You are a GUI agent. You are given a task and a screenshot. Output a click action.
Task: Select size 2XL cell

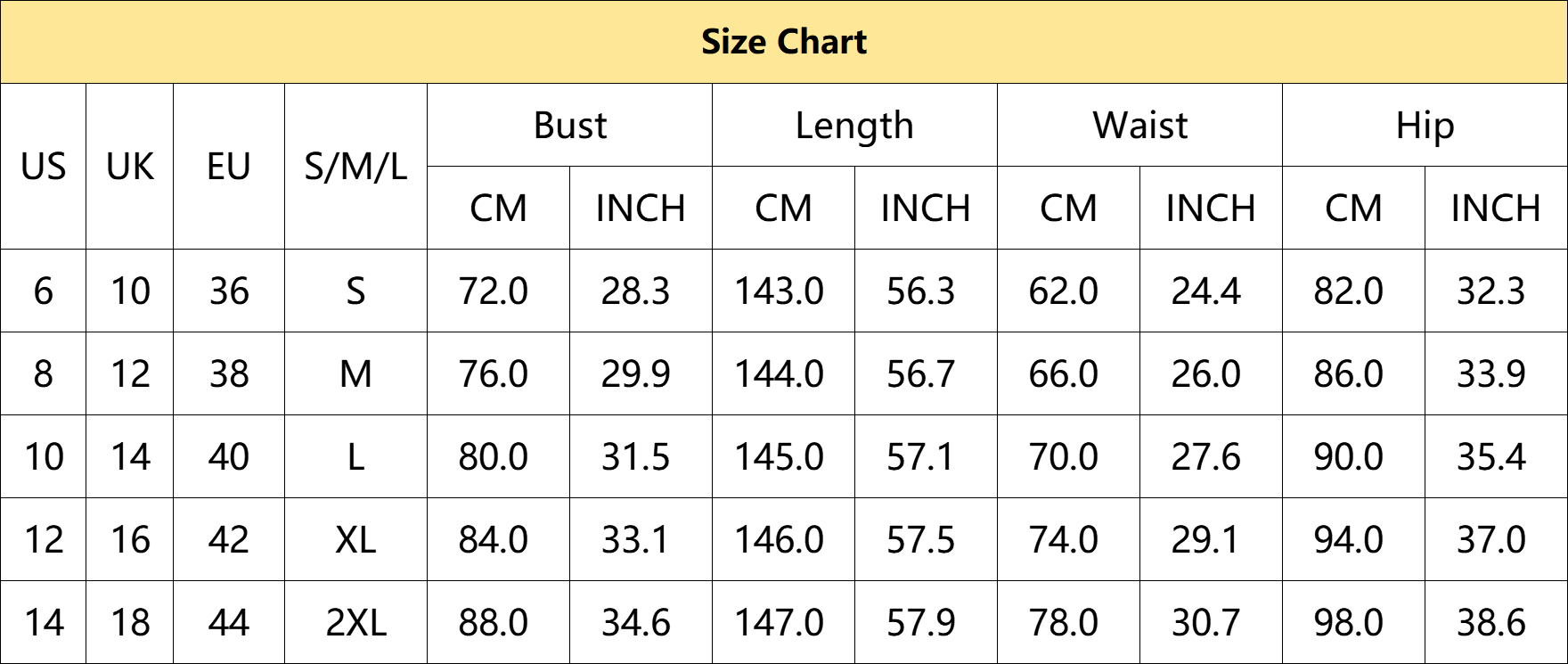tap(356, 622)
